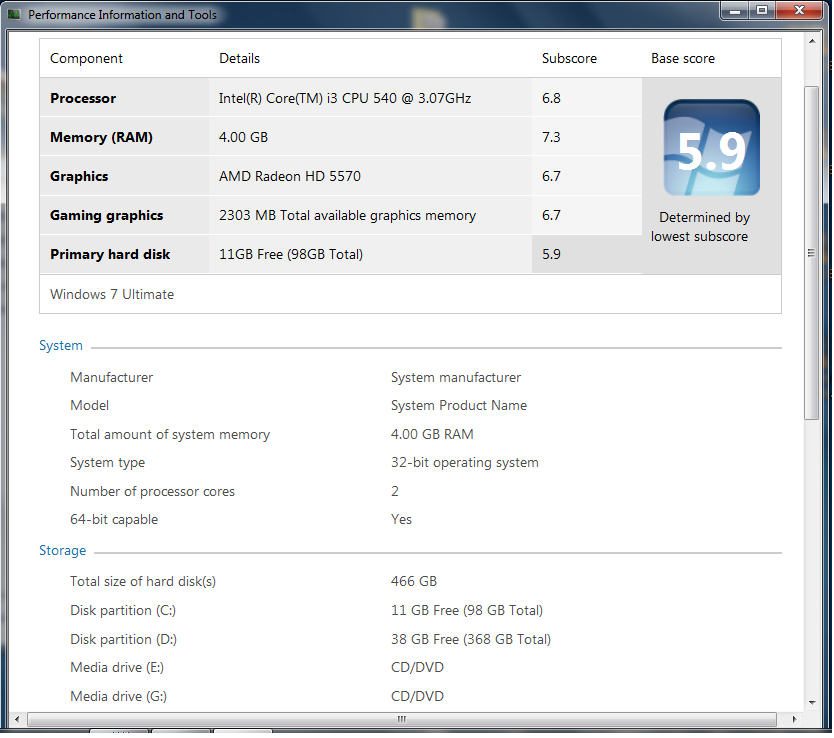834x738 pixels.
Task: Click the Graphics row label
Action: [79, 177]
